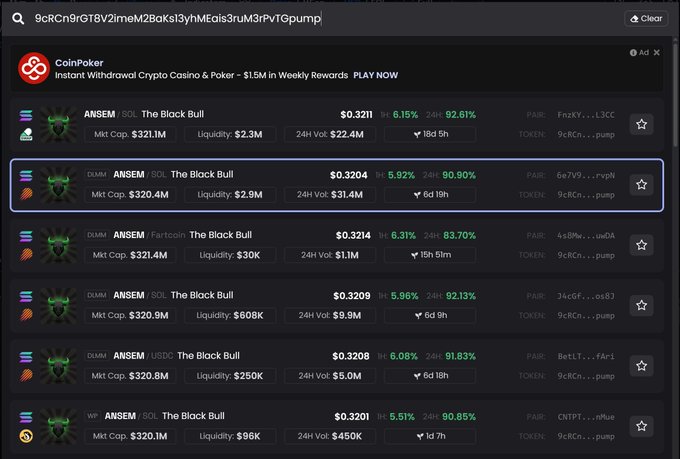Click the Liquidity $30K box
Screen dimensions: 680x459
(x=230, y=255)
